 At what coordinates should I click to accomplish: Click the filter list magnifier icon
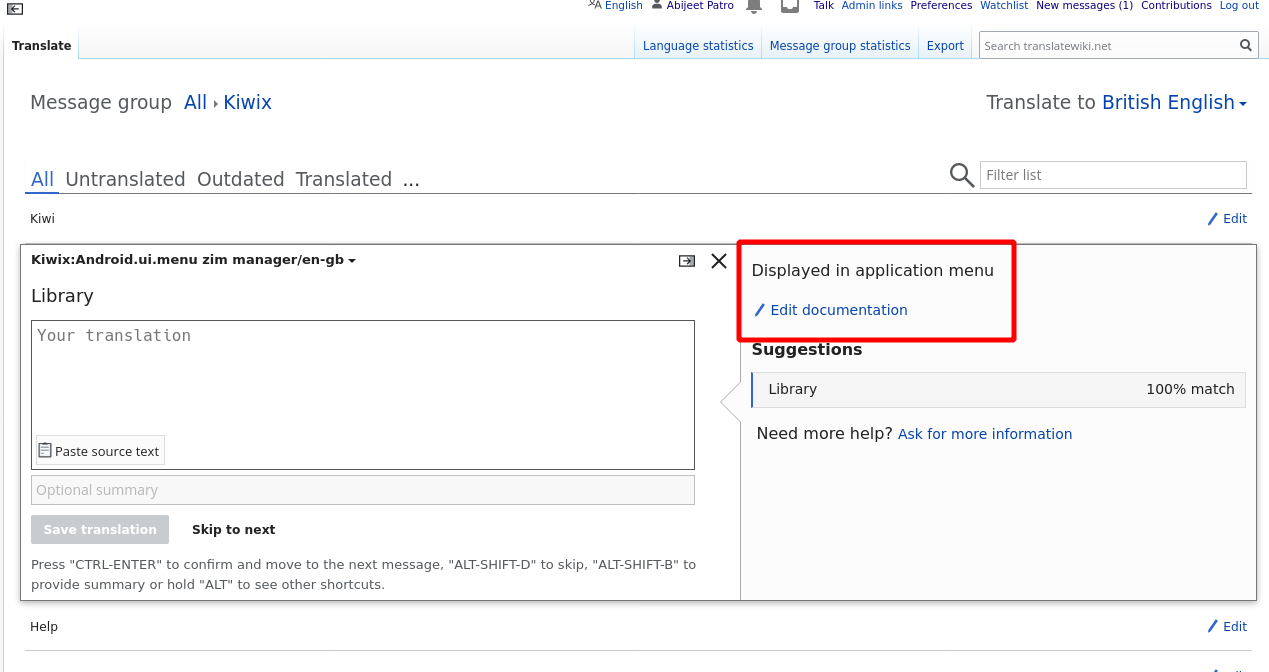coord(962,175)
